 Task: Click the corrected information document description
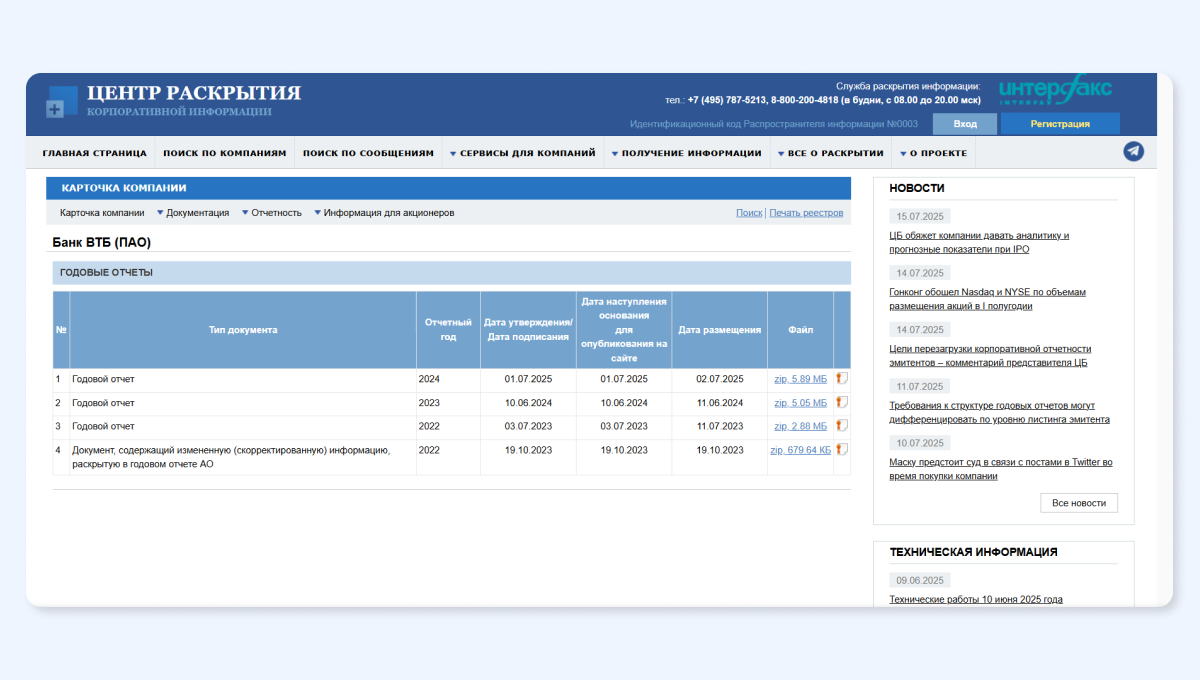(x=231, y=457)
